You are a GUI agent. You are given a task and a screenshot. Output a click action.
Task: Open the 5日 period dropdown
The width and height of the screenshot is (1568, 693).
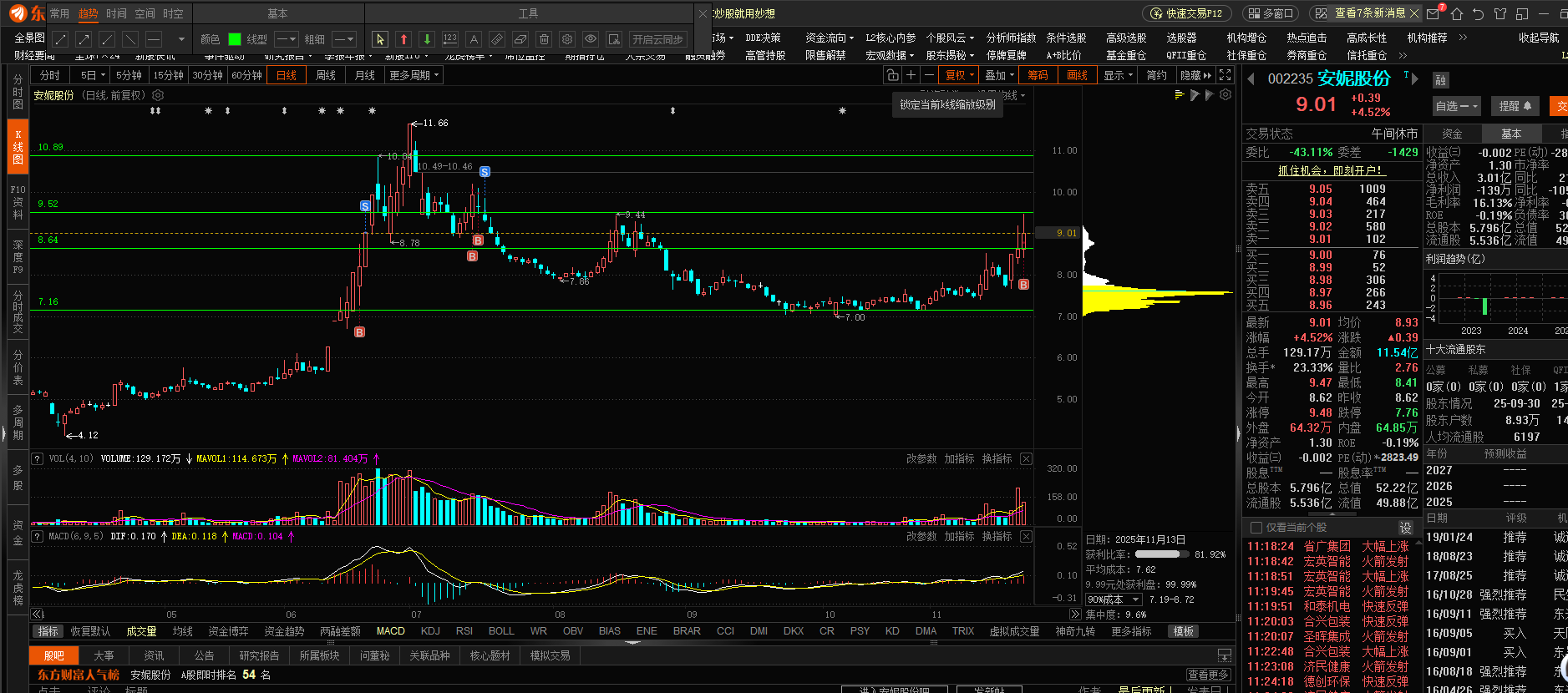[90, 75]
